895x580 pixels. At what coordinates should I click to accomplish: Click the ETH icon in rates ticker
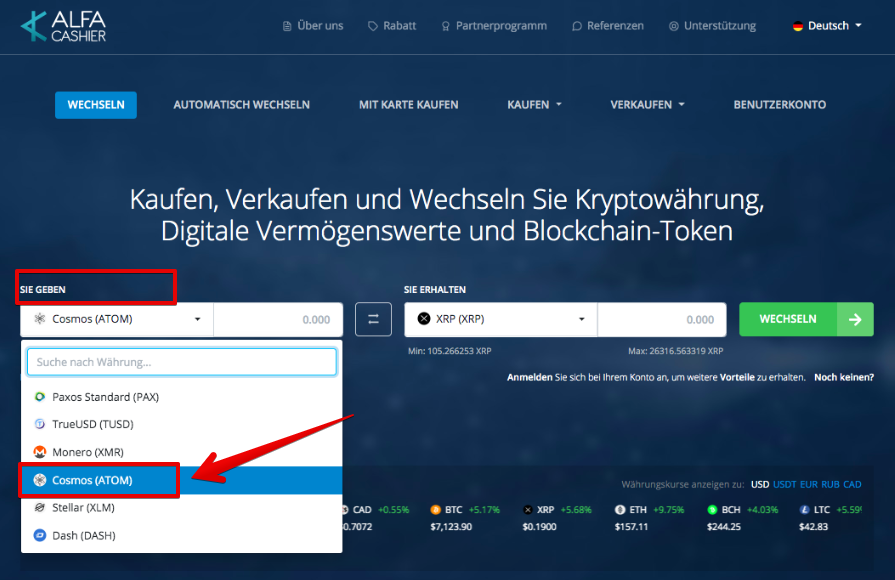(x=620, y=510)
